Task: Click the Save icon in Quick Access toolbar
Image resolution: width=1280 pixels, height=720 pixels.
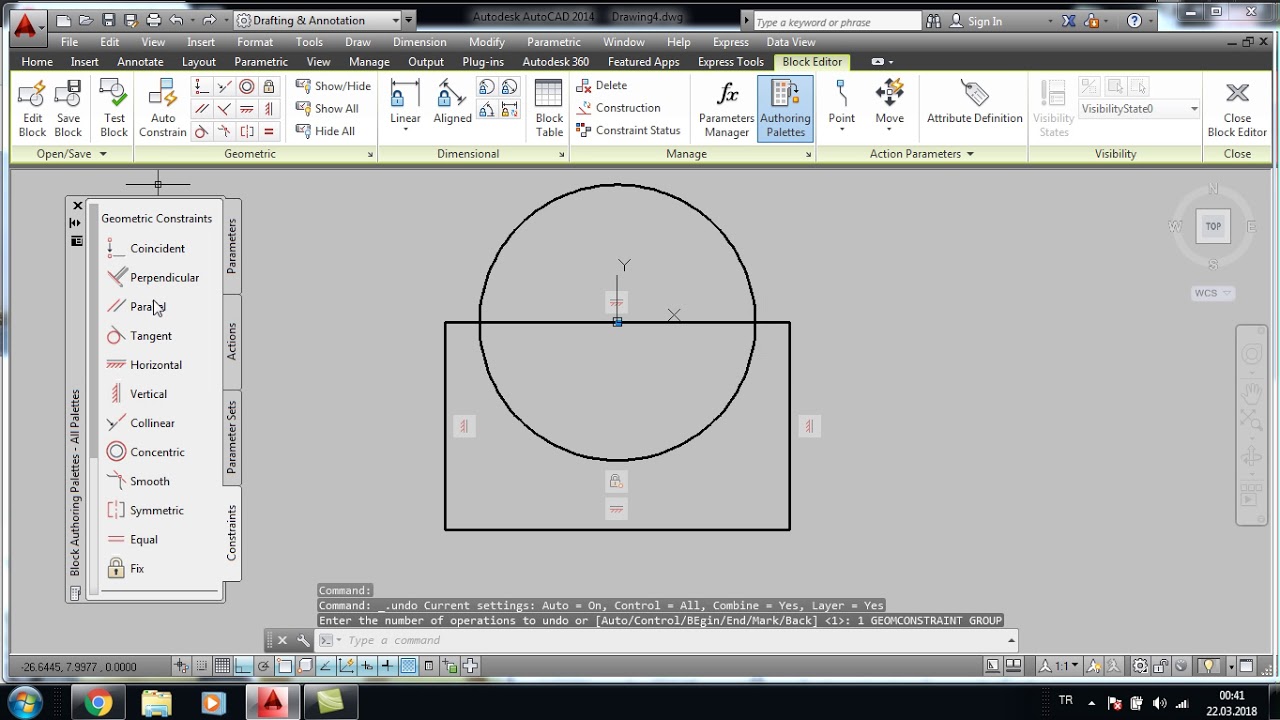Action: (x=108, y=20)
